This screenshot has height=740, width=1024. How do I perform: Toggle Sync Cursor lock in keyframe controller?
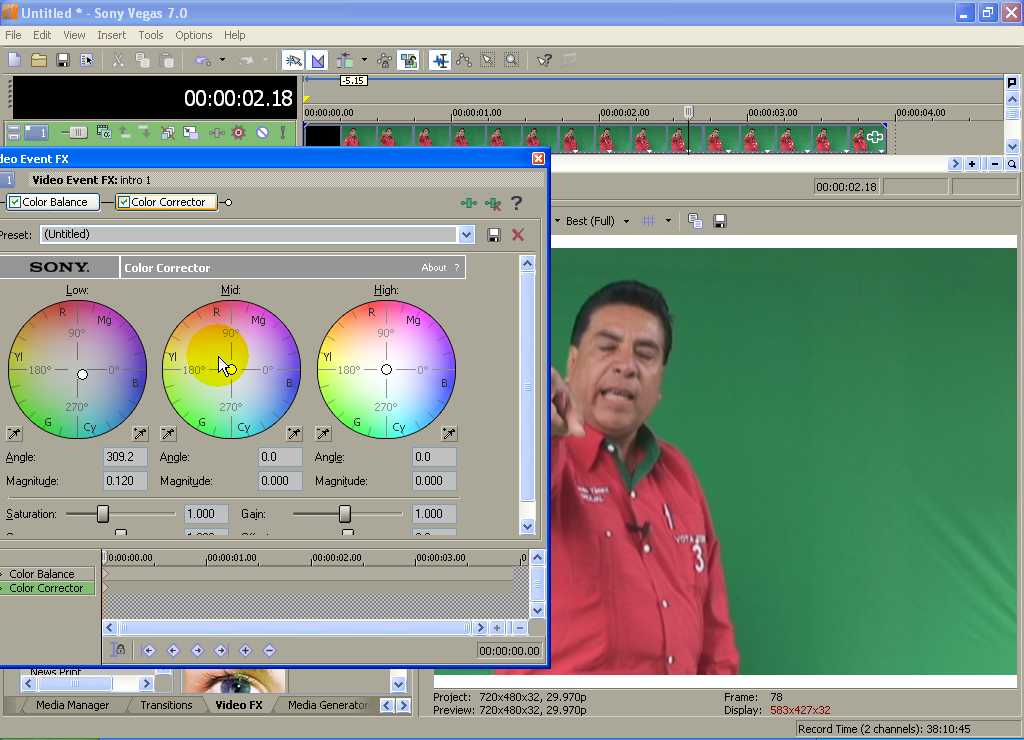coord(119,651)
